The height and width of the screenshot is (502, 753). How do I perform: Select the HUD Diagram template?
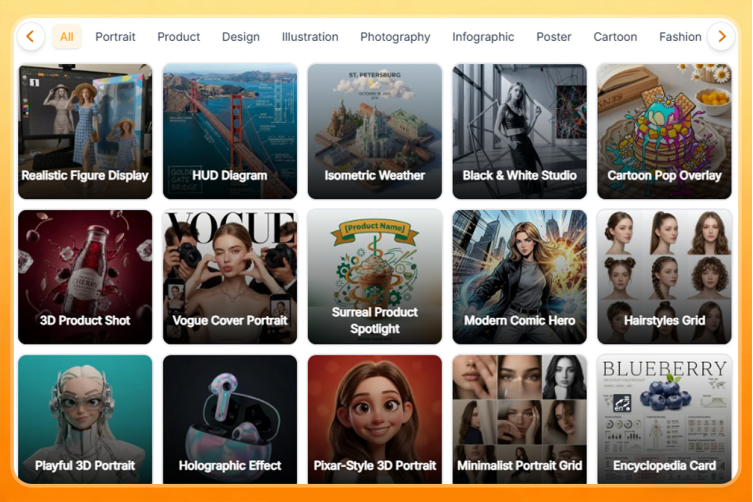[230, 131]
